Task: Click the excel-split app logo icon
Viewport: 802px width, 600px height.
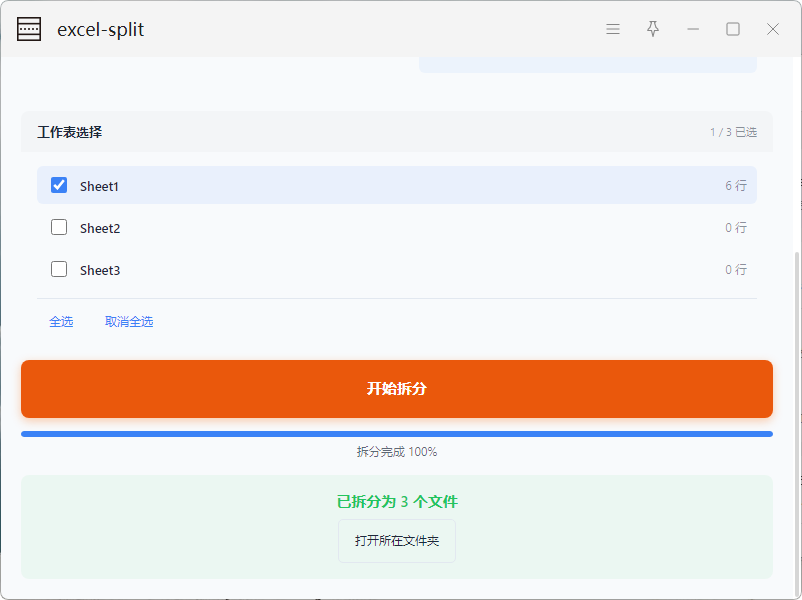Action: pyautogui.click(x=29, y=29)
